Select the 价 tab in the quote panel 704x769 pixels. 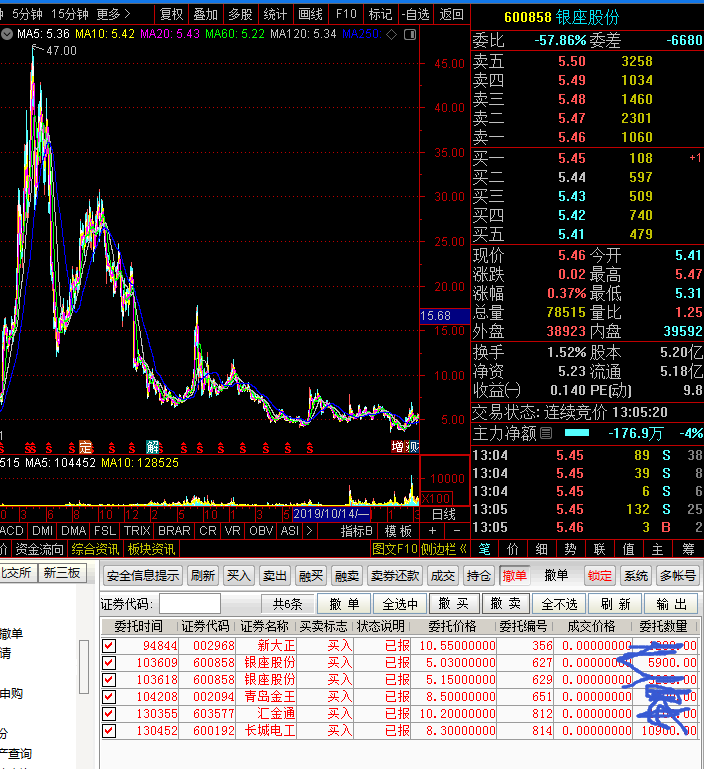(x=513, y=549)
